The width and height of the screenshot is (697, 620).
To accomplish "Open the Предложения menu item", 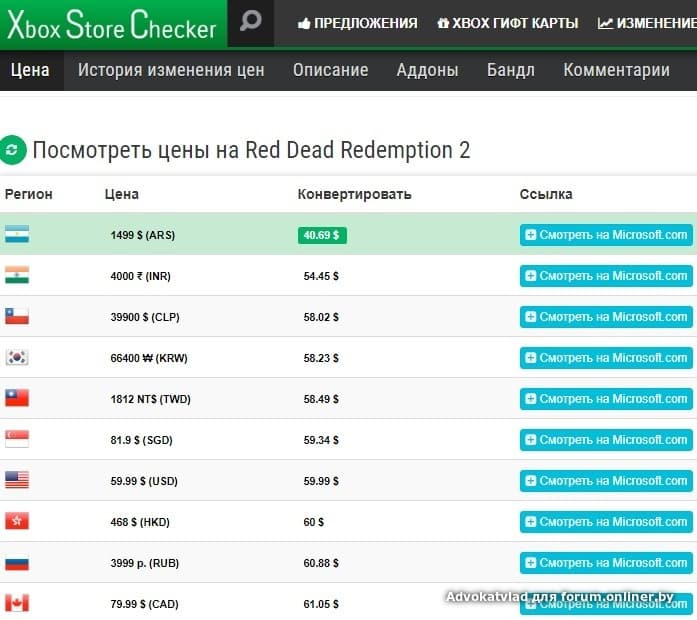I will (x=358, y=23).
